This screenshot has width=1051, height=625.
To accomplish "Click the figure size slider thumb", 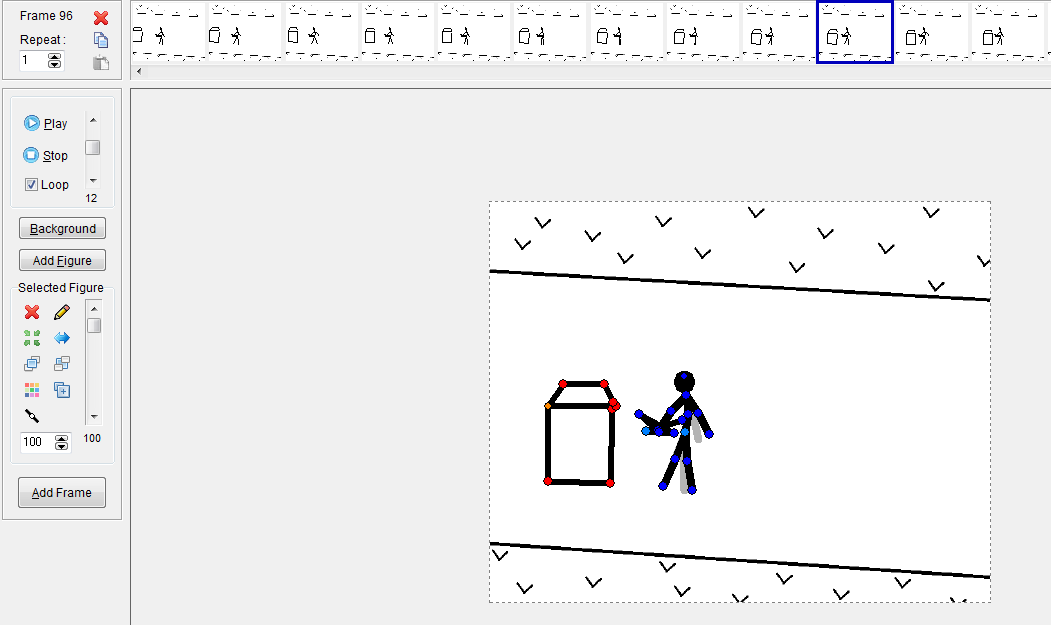I will 95,325.
